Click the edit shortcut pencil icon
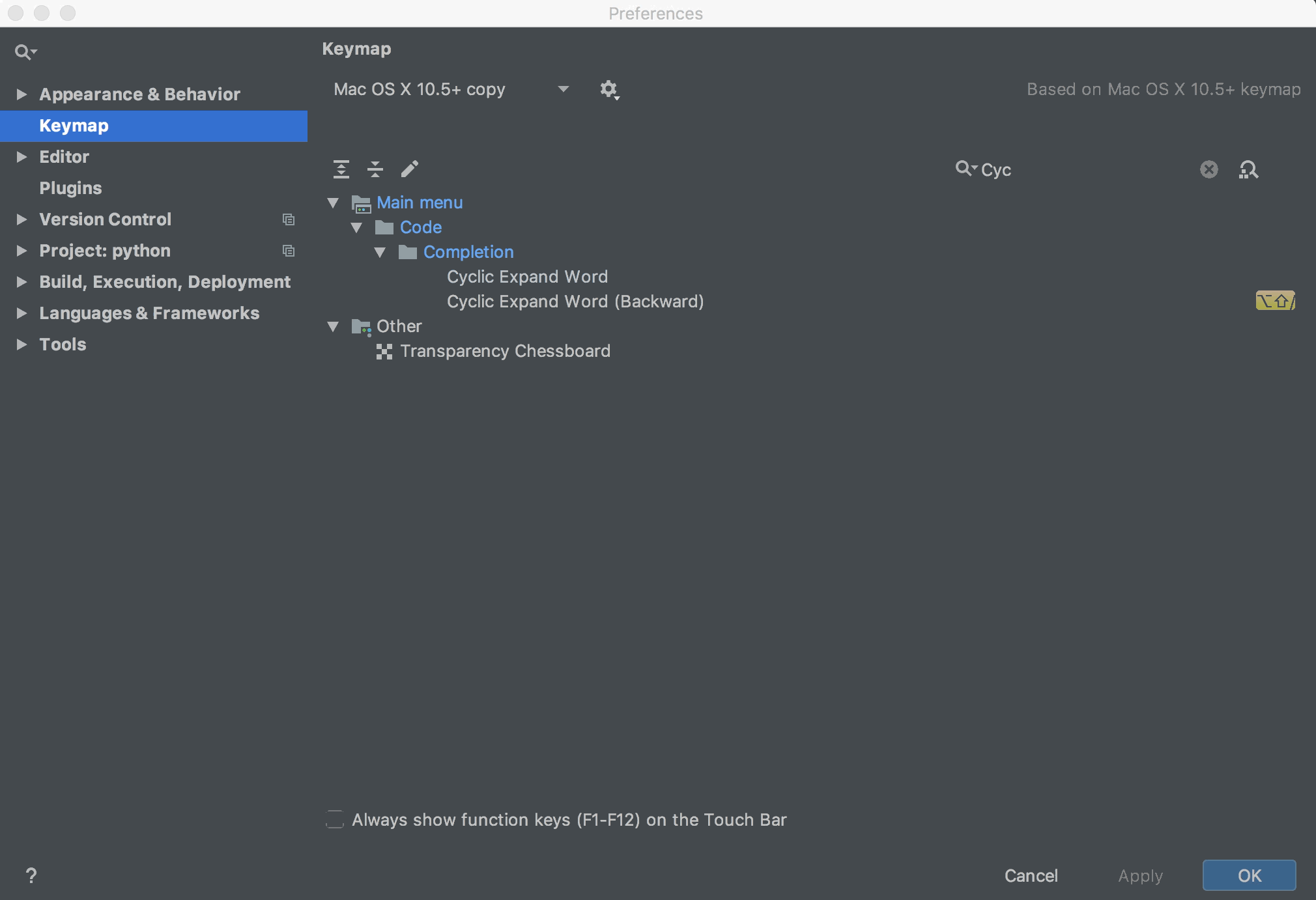The height and width of the screenshot is (900, 1316). click(410, 168)
